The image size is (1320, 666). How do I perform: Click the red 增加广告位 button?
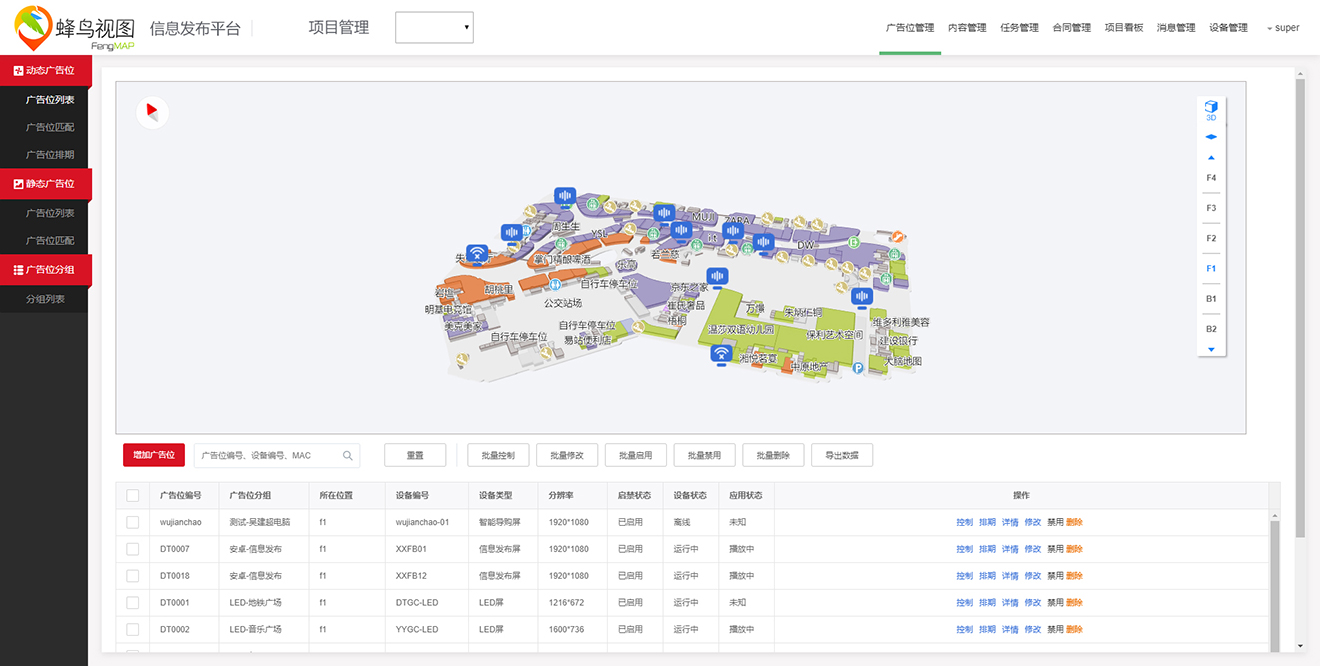[154, 456]
